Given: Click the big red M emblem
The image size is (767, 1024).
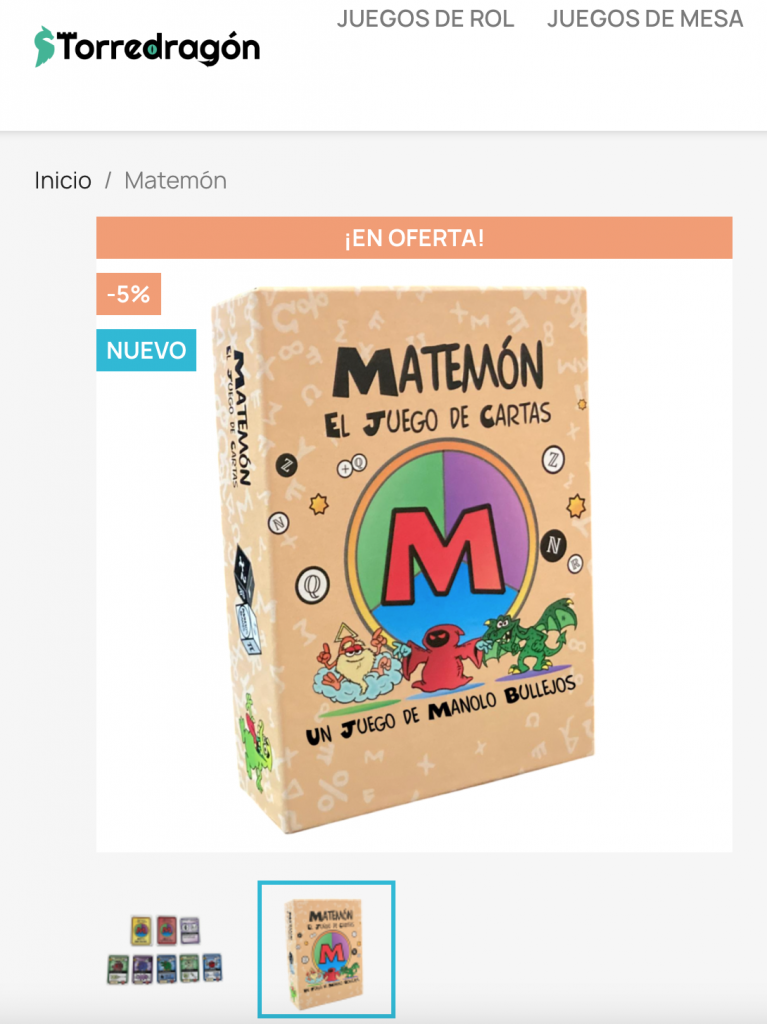Looking at the screenshot, I should pos(442,554).
